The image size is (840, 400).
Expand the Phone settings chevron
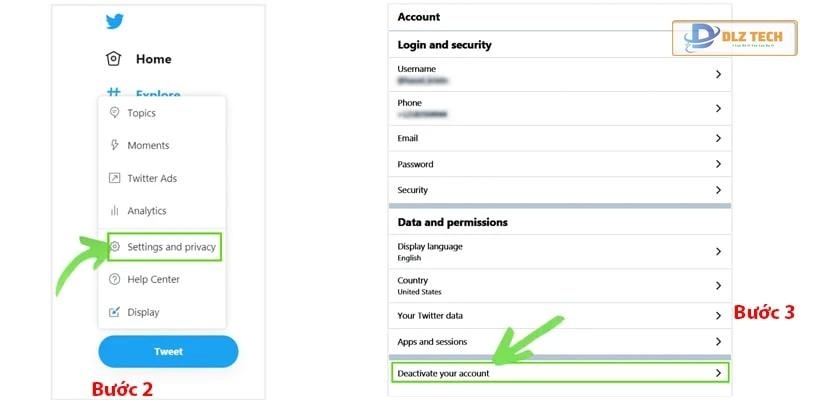pyautogui.click(x=718, y=108)
